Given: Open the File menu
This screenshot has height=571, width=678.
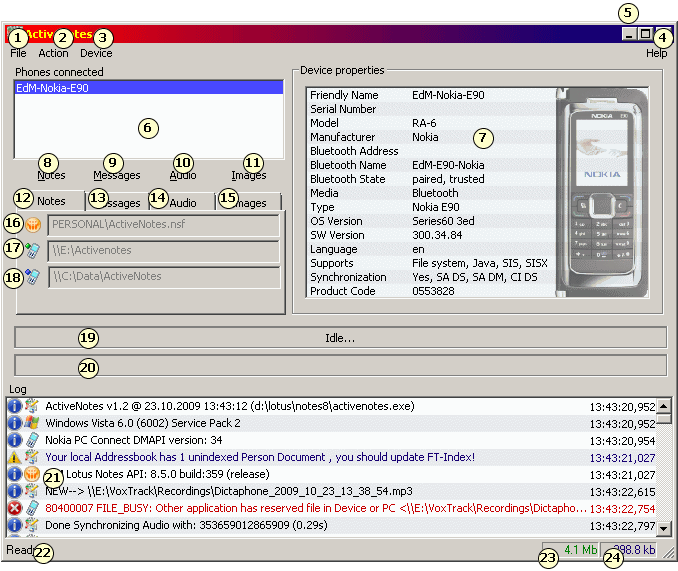Looking at the screenshot, I should [18, 53].
